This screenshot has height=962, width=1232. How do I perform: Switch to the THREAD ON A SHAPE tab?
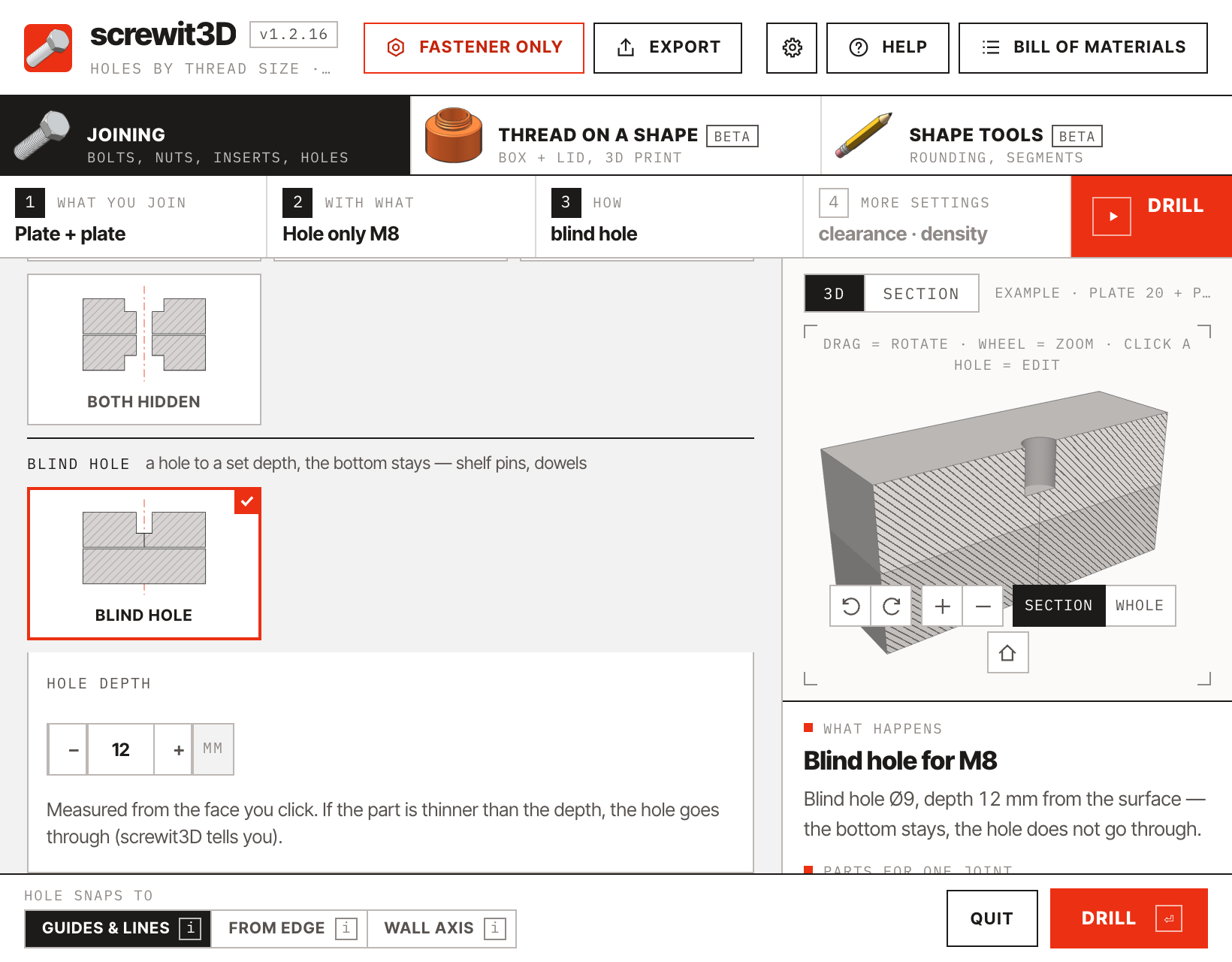tap(616, 135)
